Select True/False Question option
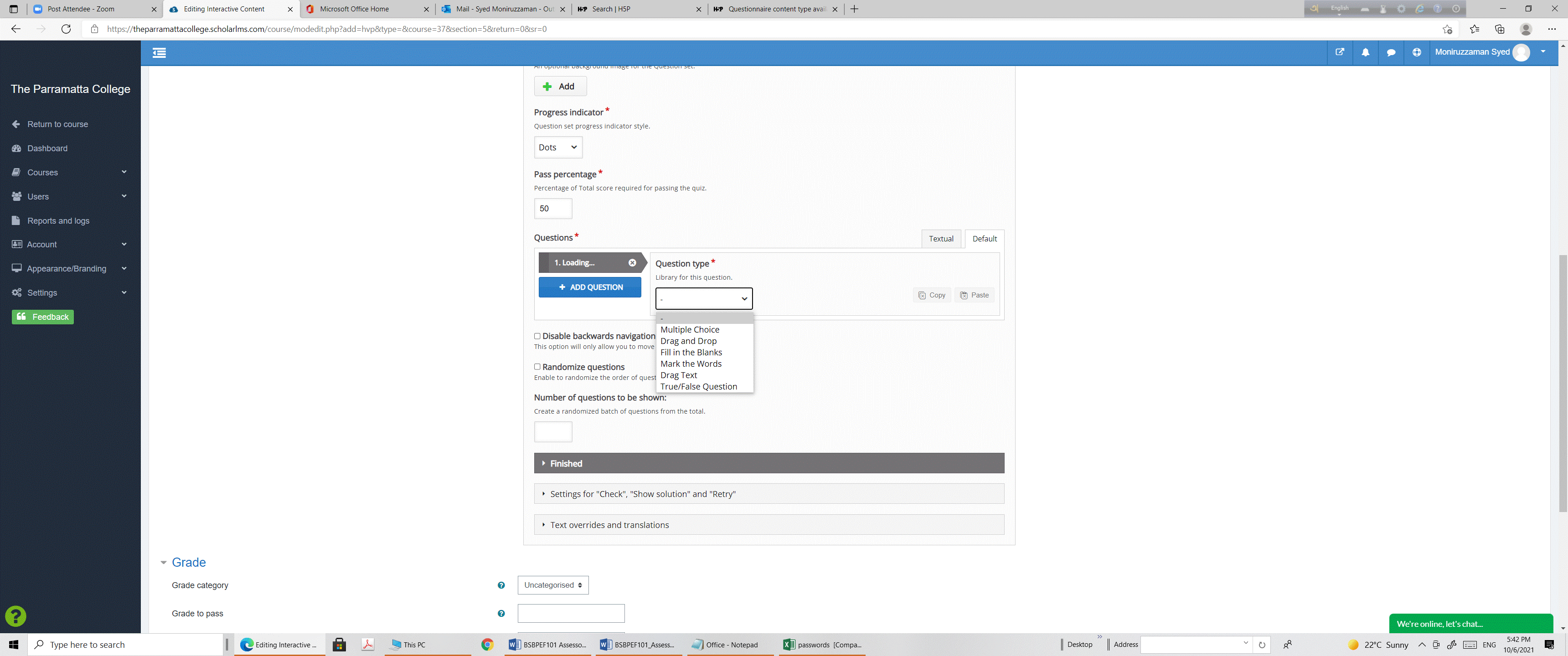Image resolution: width=1568 pixels, height=656 pixels. pyautogui.click(x=704, y=387)
